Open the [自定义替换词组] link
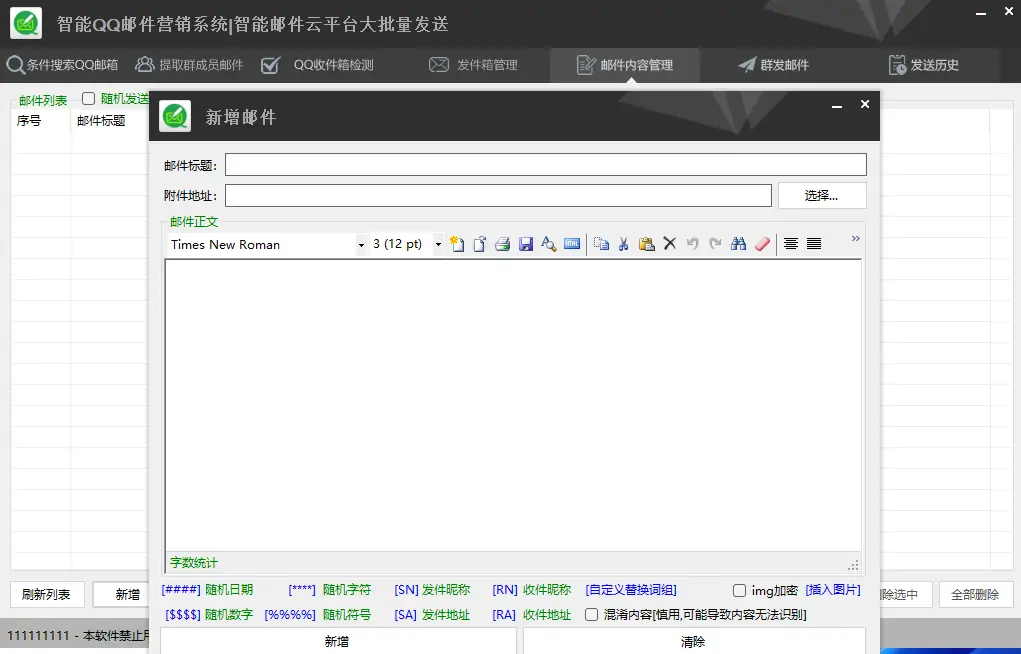 point(631,590)
